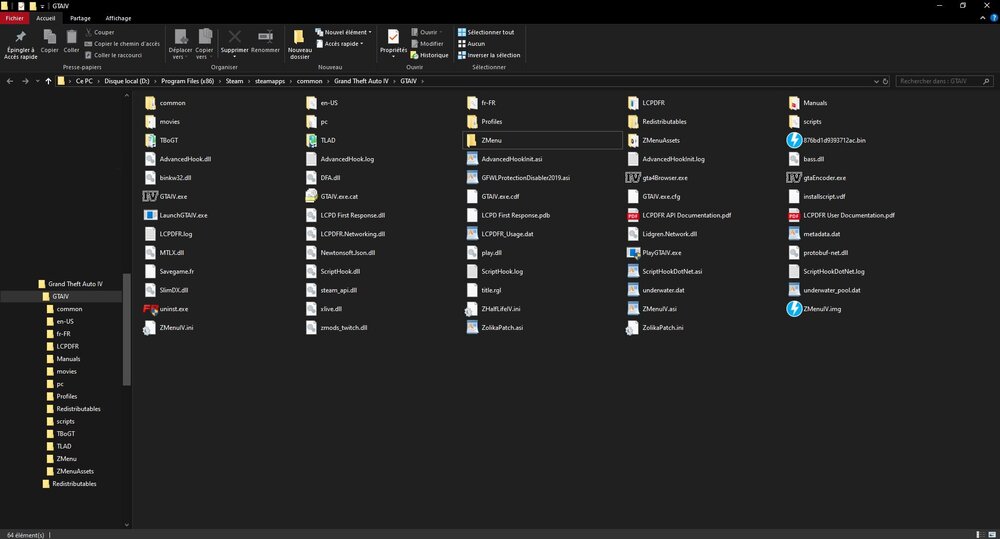1000x539 pixels.
Task: Select LCPDFR API Documentation.pdf
Action: point(679,215)
